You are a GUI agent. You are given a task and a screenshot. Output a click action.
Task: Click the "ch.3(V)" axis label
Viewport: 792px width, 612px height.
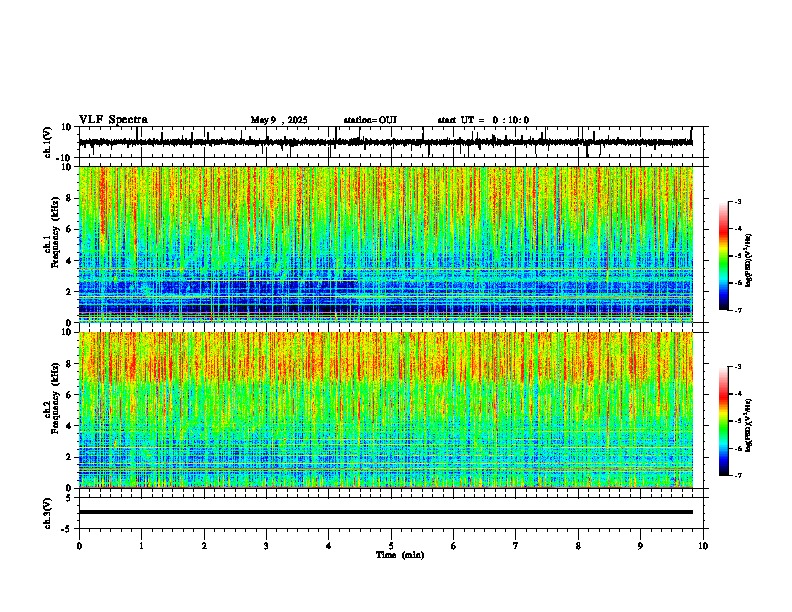point(48,513)
